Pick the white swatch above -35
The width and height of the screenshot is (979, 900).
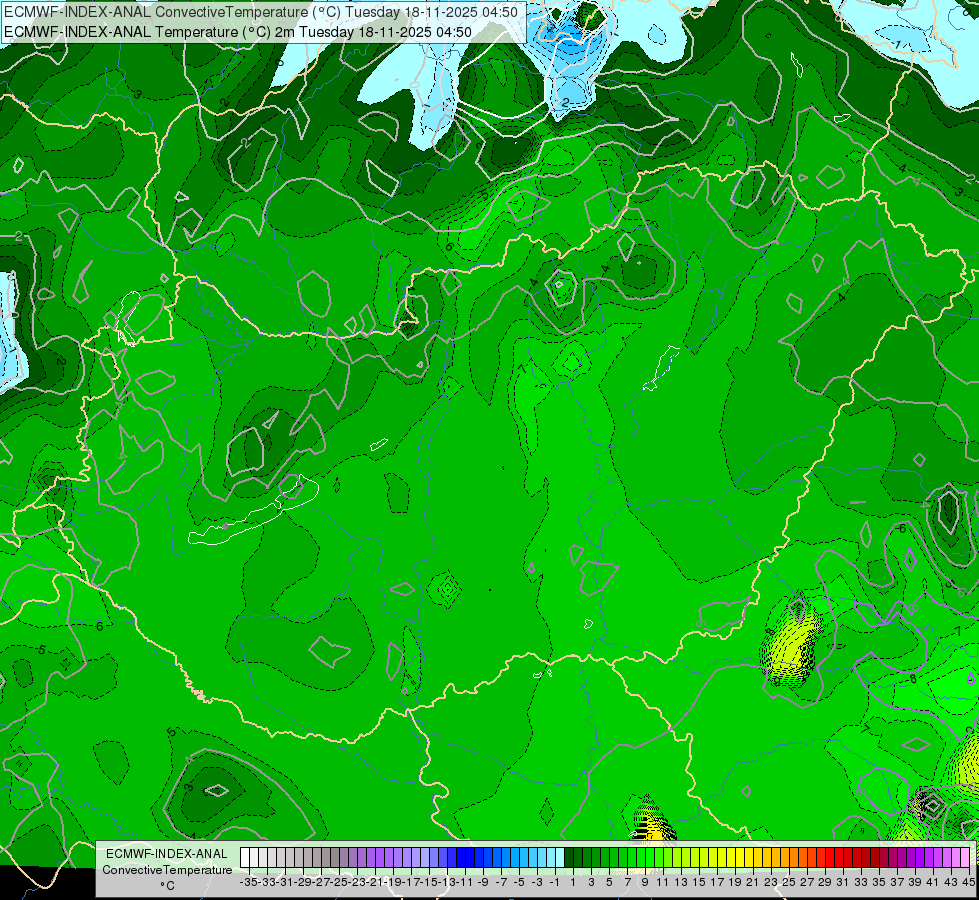coord(245,858)
